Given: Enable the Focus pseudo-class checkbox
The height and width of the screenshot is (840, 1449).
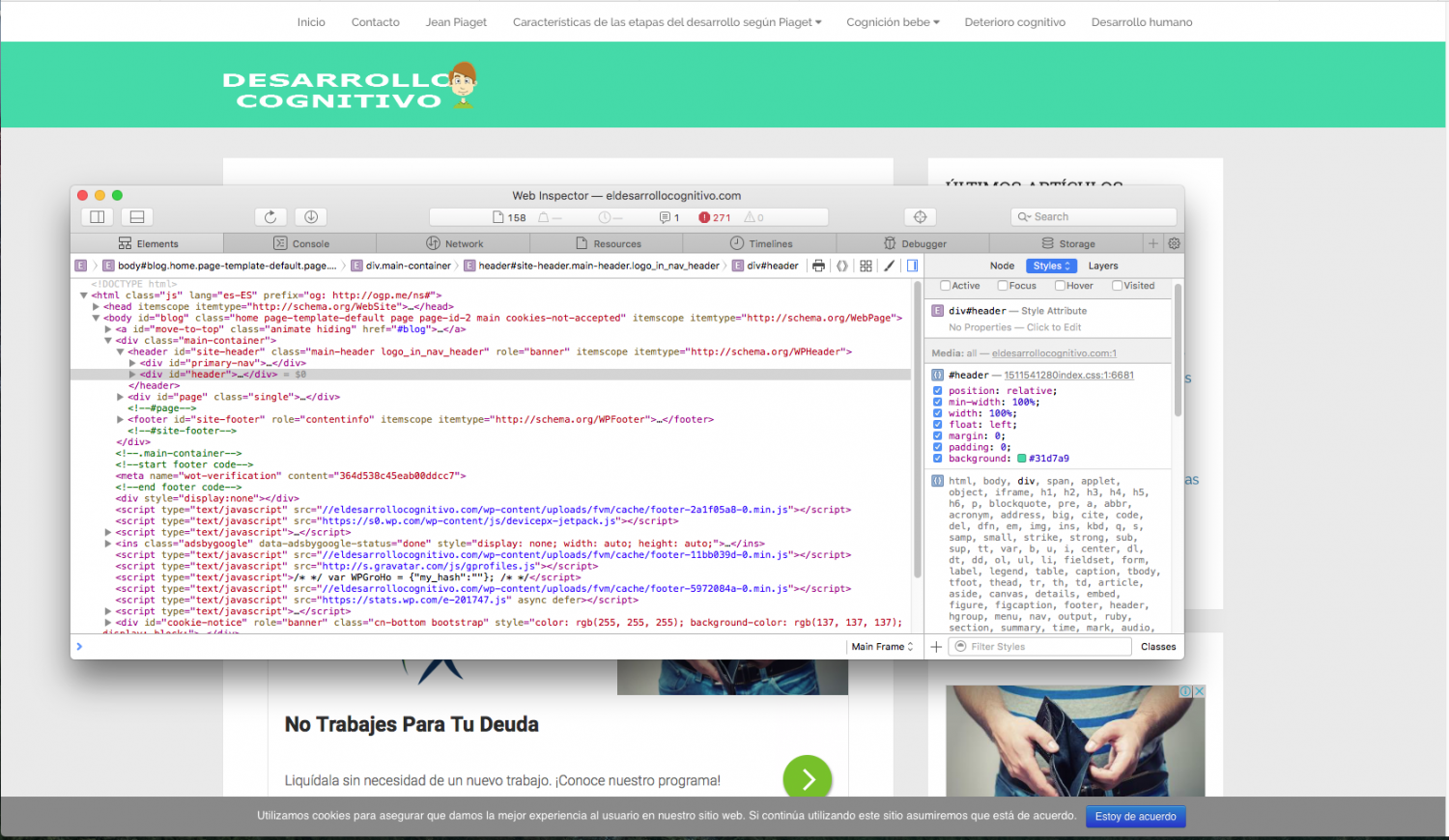Looking at the screenshot, I should tap(1003, 286).
